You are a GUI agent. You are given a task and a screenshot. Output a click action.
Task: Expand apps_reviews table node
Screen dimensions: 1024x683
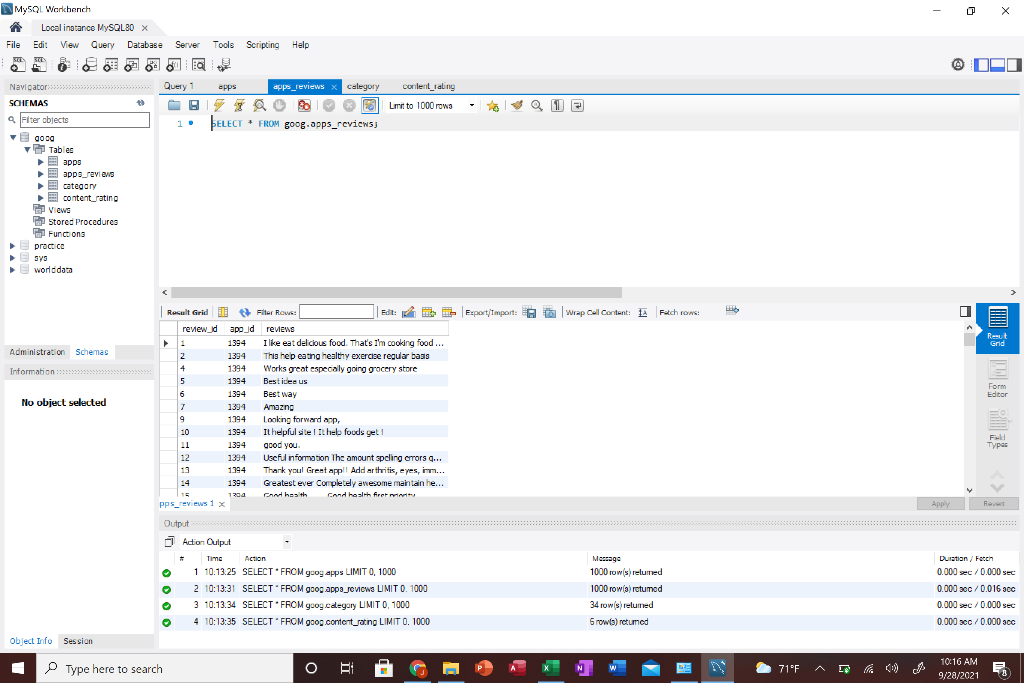coord(40,174)
